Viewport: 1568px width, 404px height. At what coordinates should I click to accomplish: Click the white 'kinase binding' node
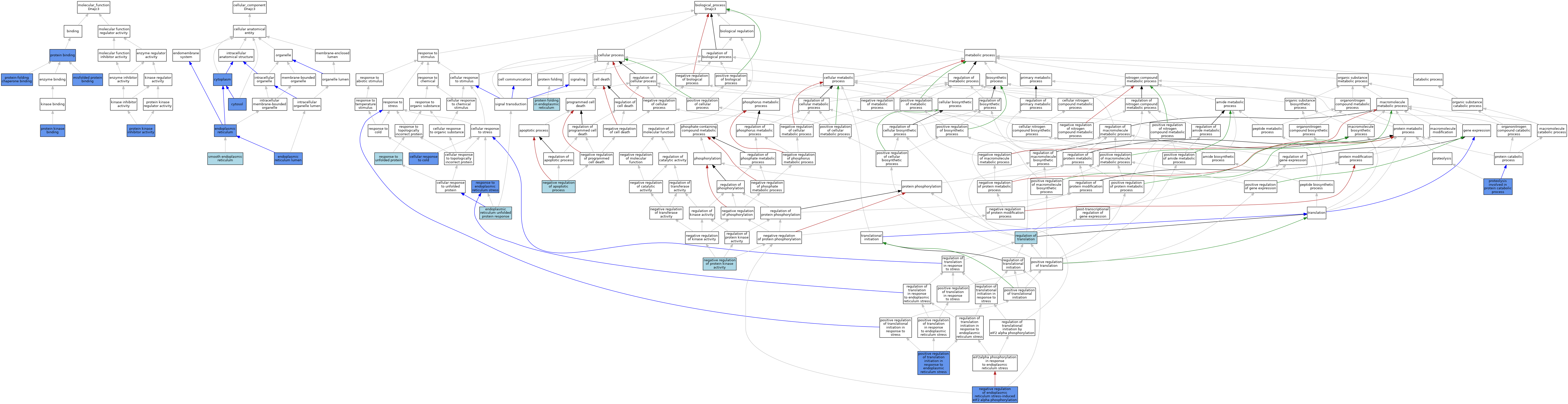click(52, 104)
